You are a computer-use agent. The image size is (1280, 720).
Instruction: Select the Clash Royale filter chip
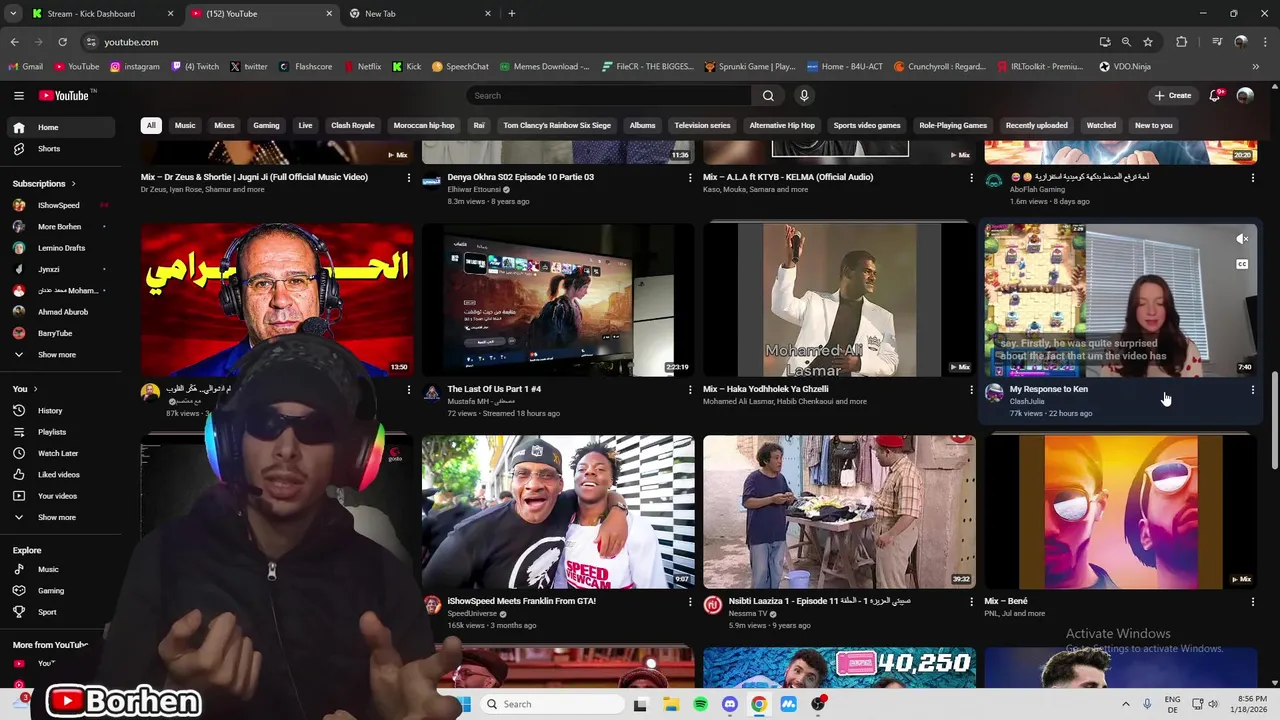pos(353,125)
